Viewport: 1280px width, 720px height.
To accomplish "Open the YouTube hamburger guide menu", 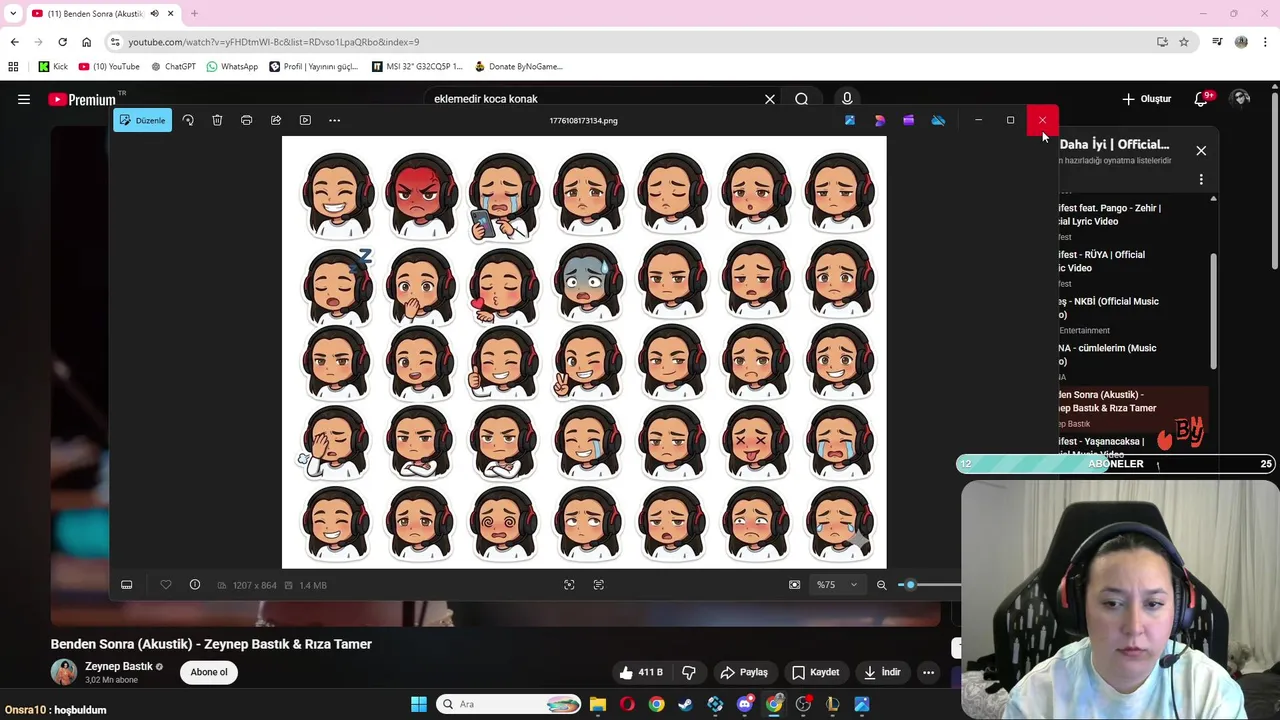I will (x=24, y=99).
